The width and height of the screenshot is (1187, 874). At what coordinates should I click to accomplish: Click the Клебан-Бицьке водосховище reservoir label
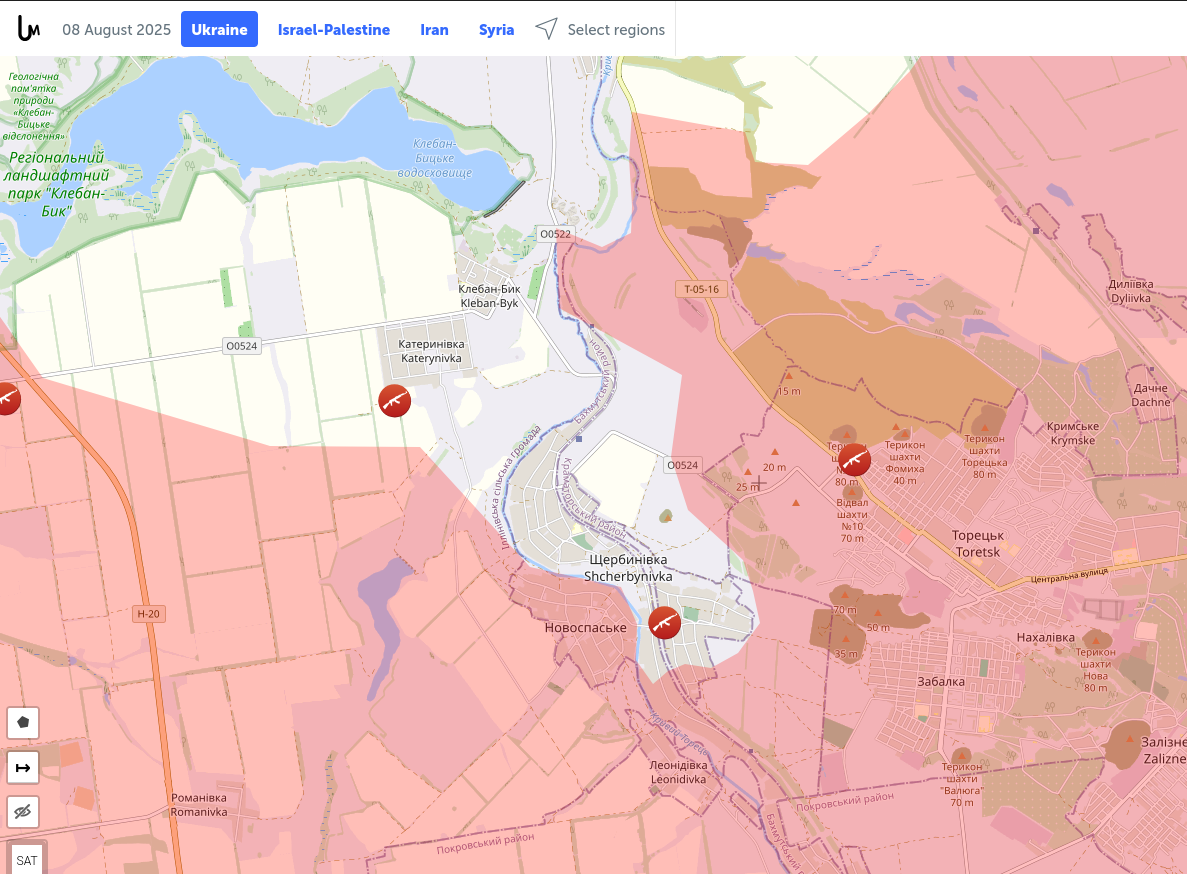pyautogui.click(x=435, y=158)
